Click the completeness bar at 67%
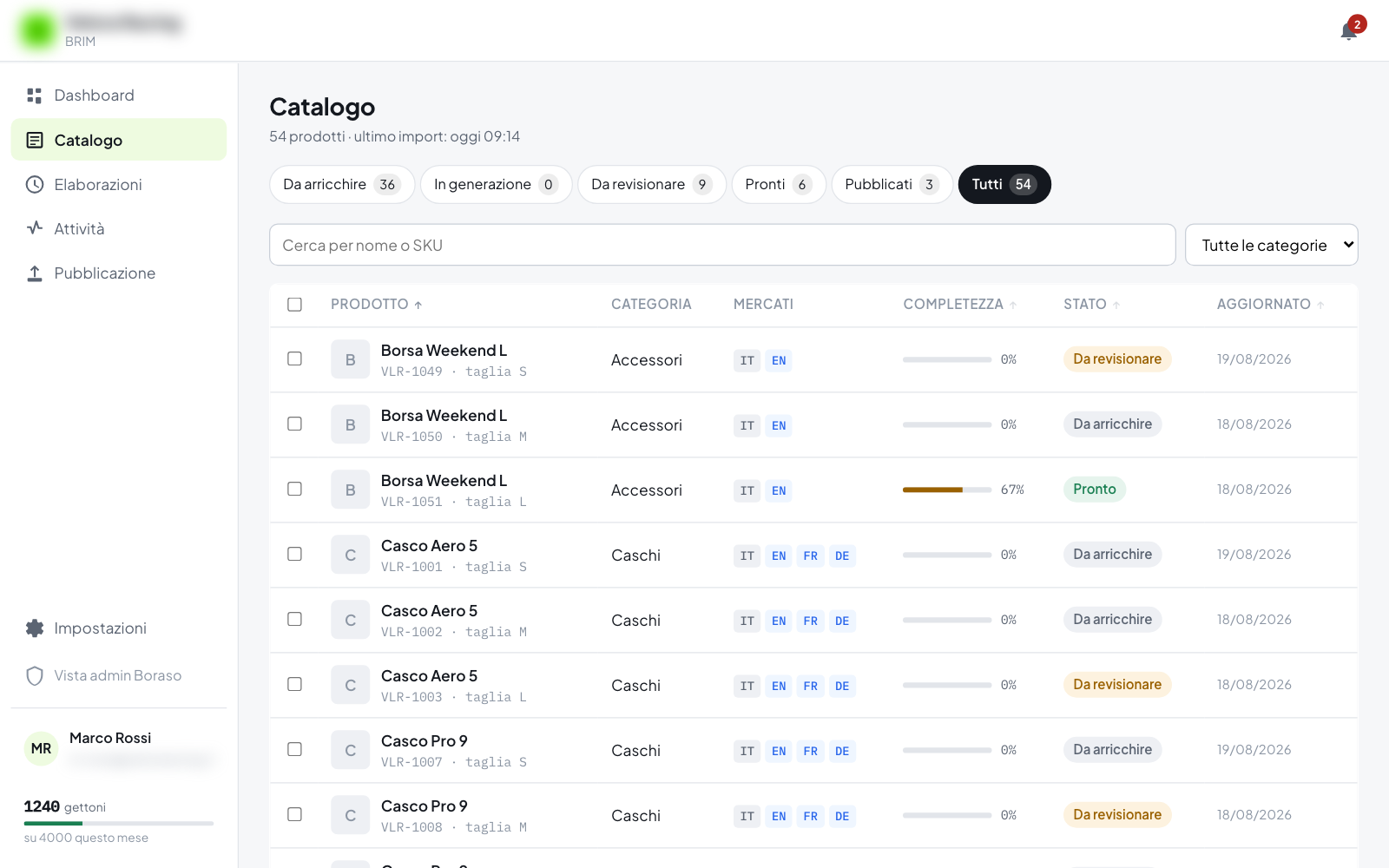 point(946,490)
